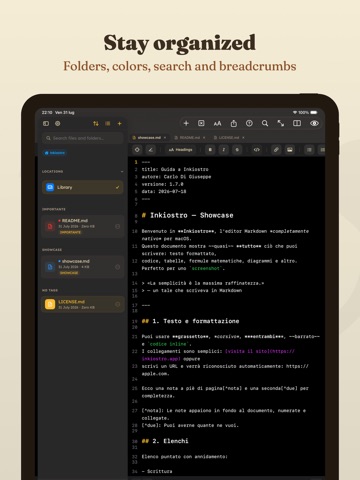Close the LICENSE.md tab
The width and height of the screenshot is (360, 480).
coord(243,138)
